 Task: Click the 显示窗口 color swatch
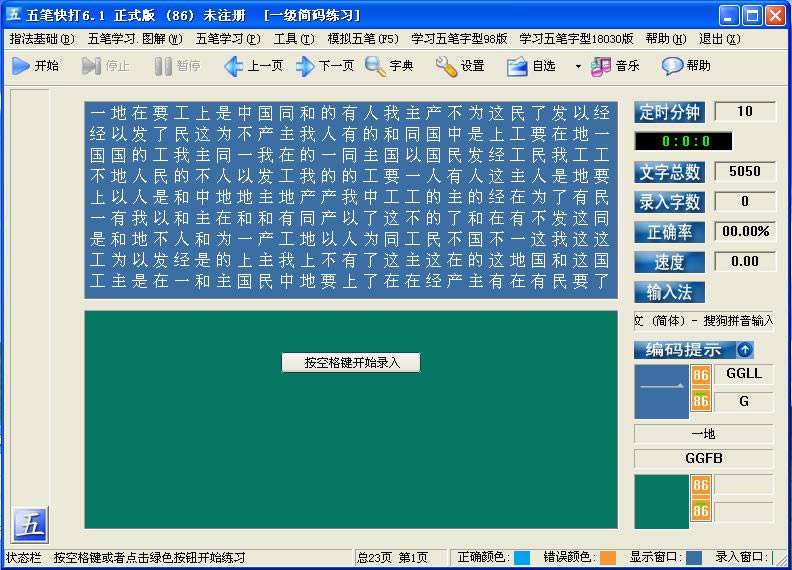pos(694,557)
